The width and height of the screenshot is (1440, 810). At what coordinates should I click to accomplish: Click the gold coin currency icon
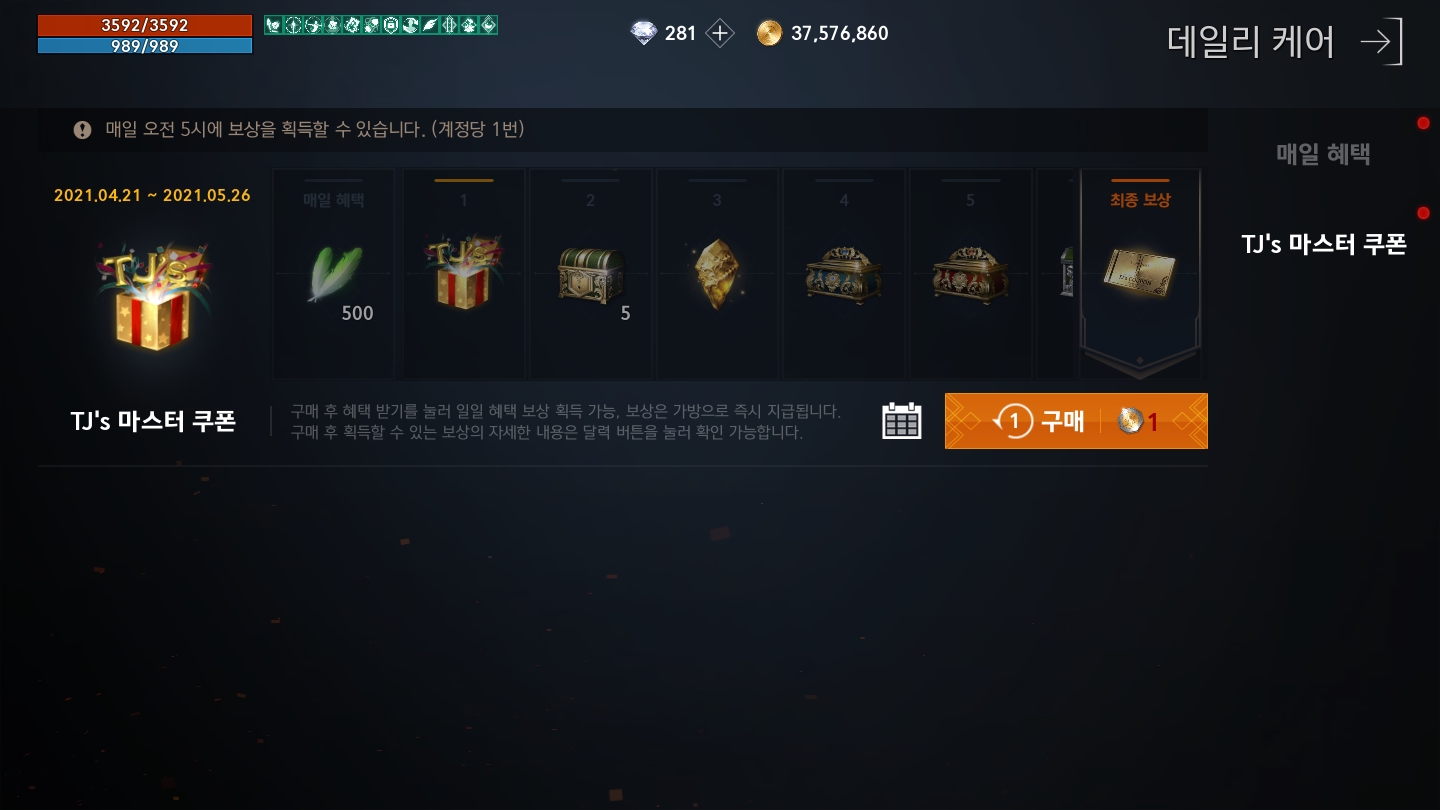coord(769,33)
